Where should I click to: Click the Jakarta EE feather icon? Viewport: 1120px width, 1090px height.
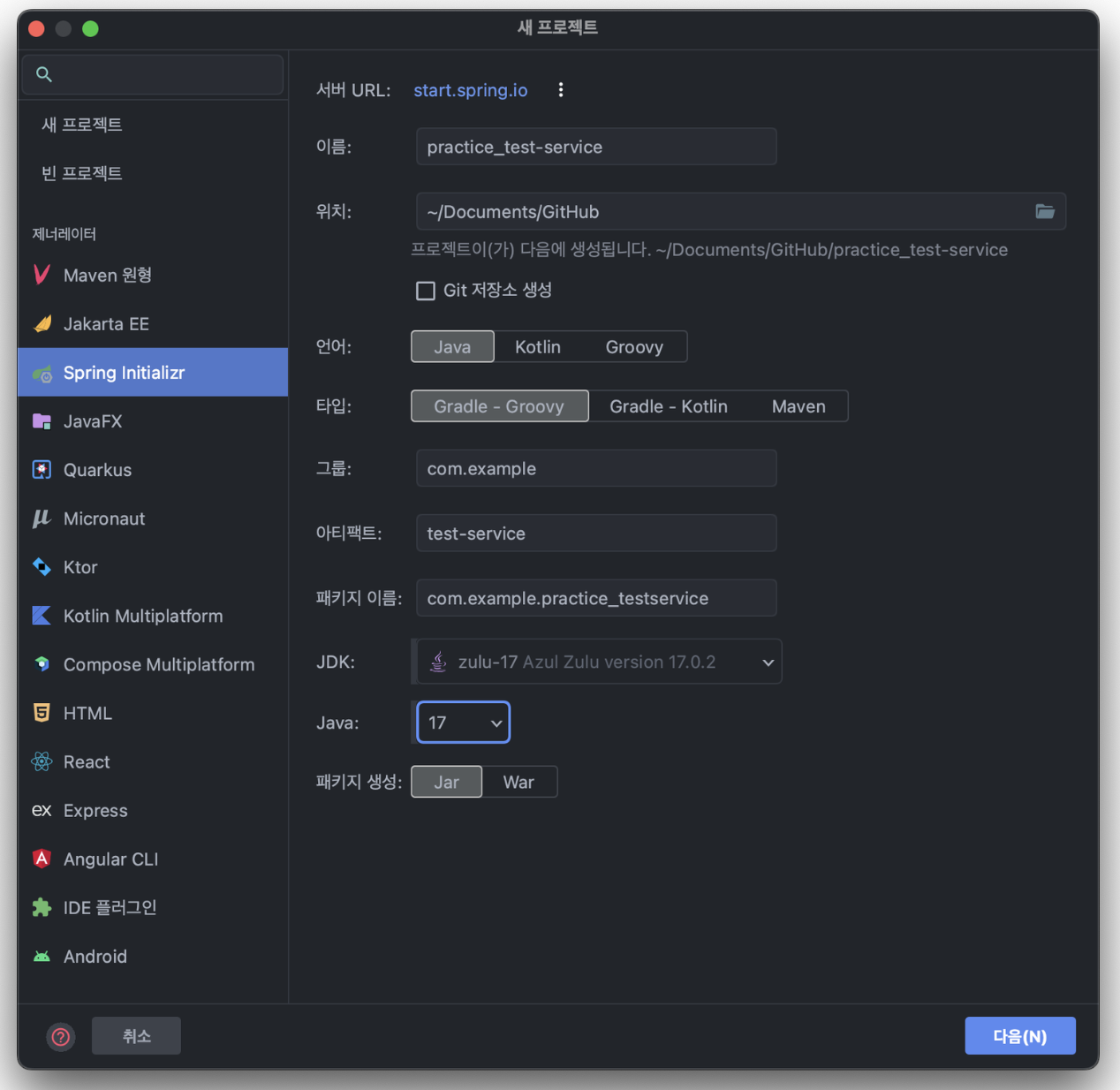point(42,323)
